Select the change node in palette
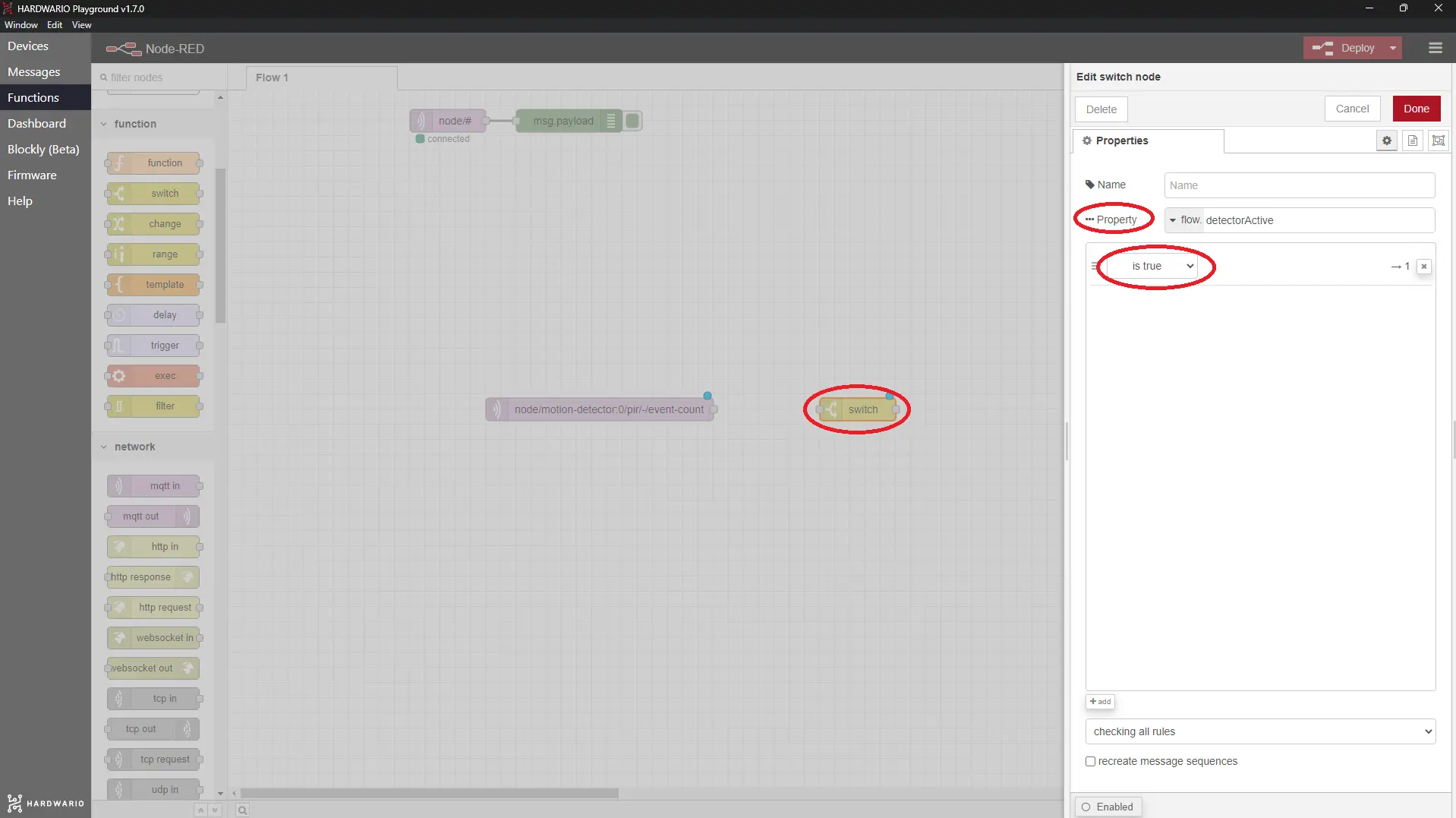The width and height of the screenshot is (1456, 818). pyautogui.click(x=154, y=224)
